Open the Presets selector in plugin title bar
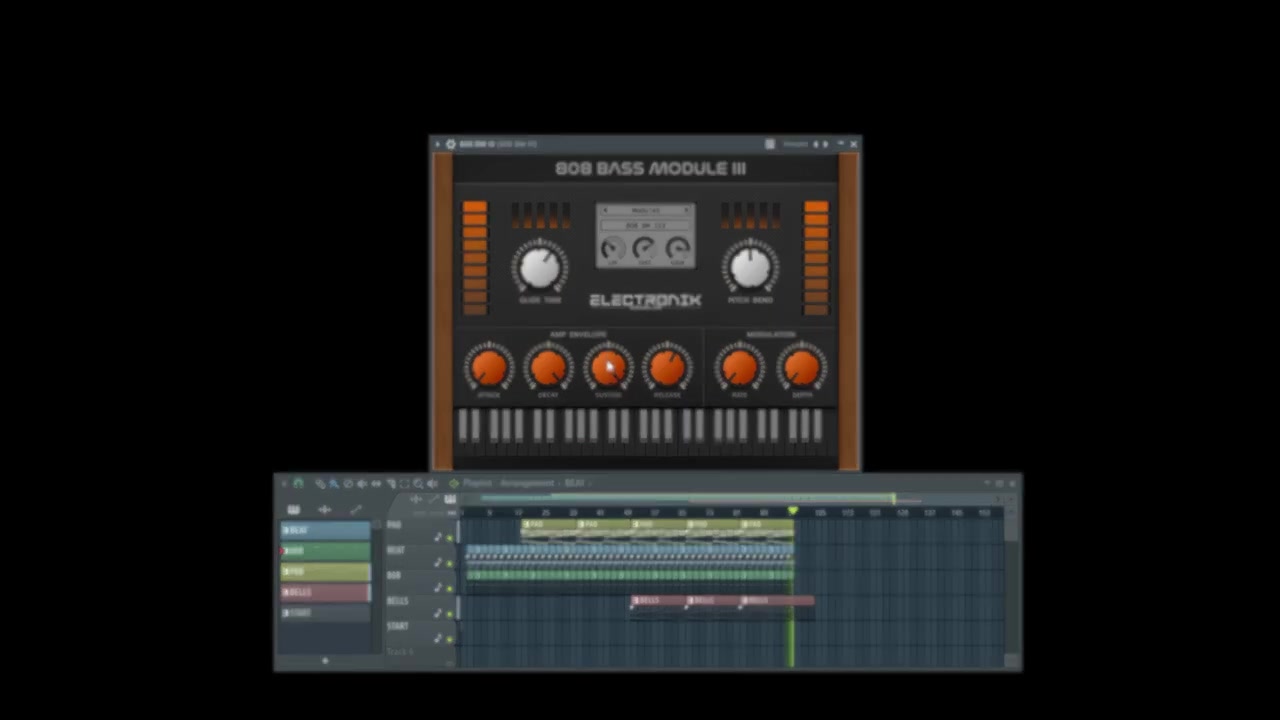 795,144
